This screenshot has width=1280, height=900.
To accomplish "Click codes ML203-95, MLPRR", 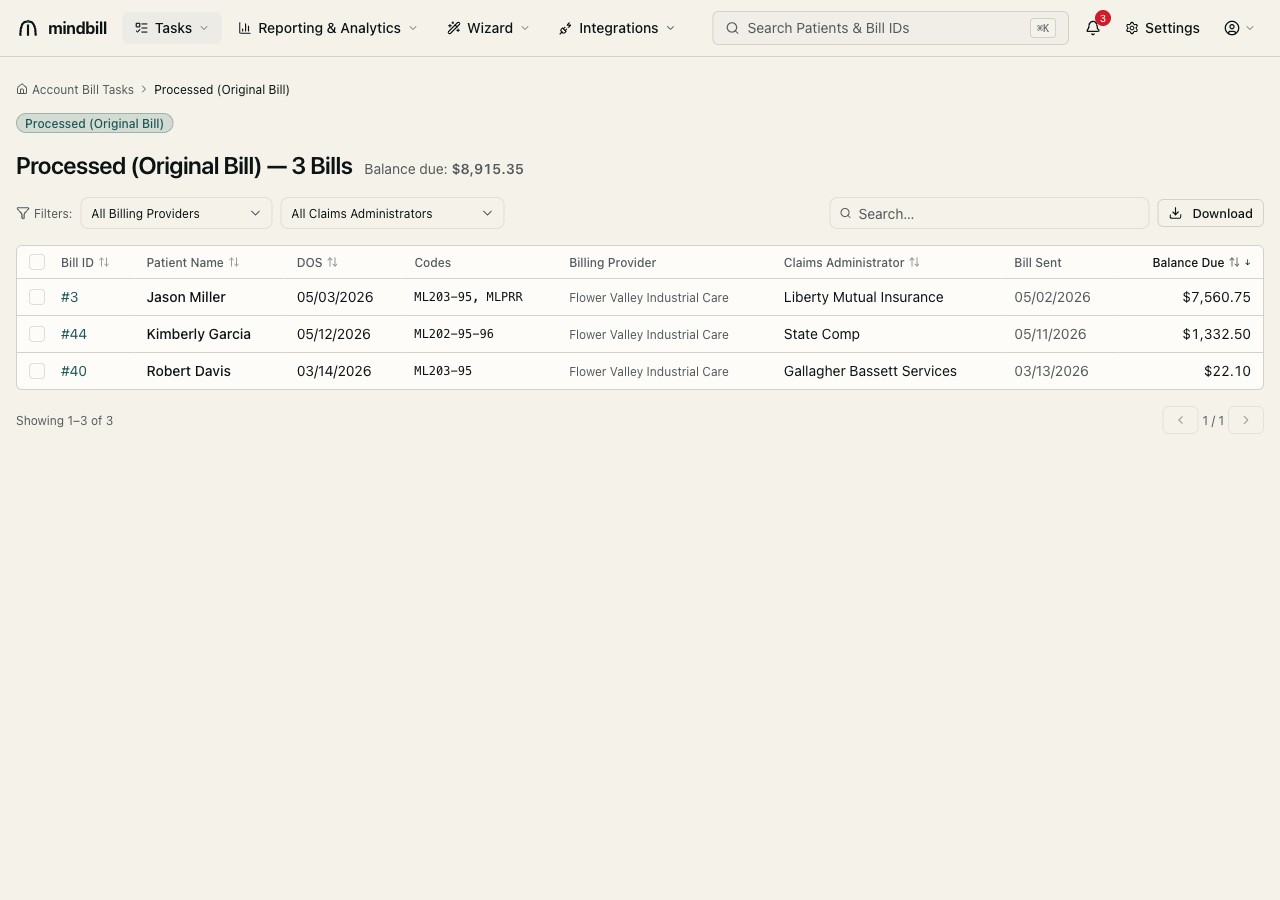I will [x=468, y=297].
